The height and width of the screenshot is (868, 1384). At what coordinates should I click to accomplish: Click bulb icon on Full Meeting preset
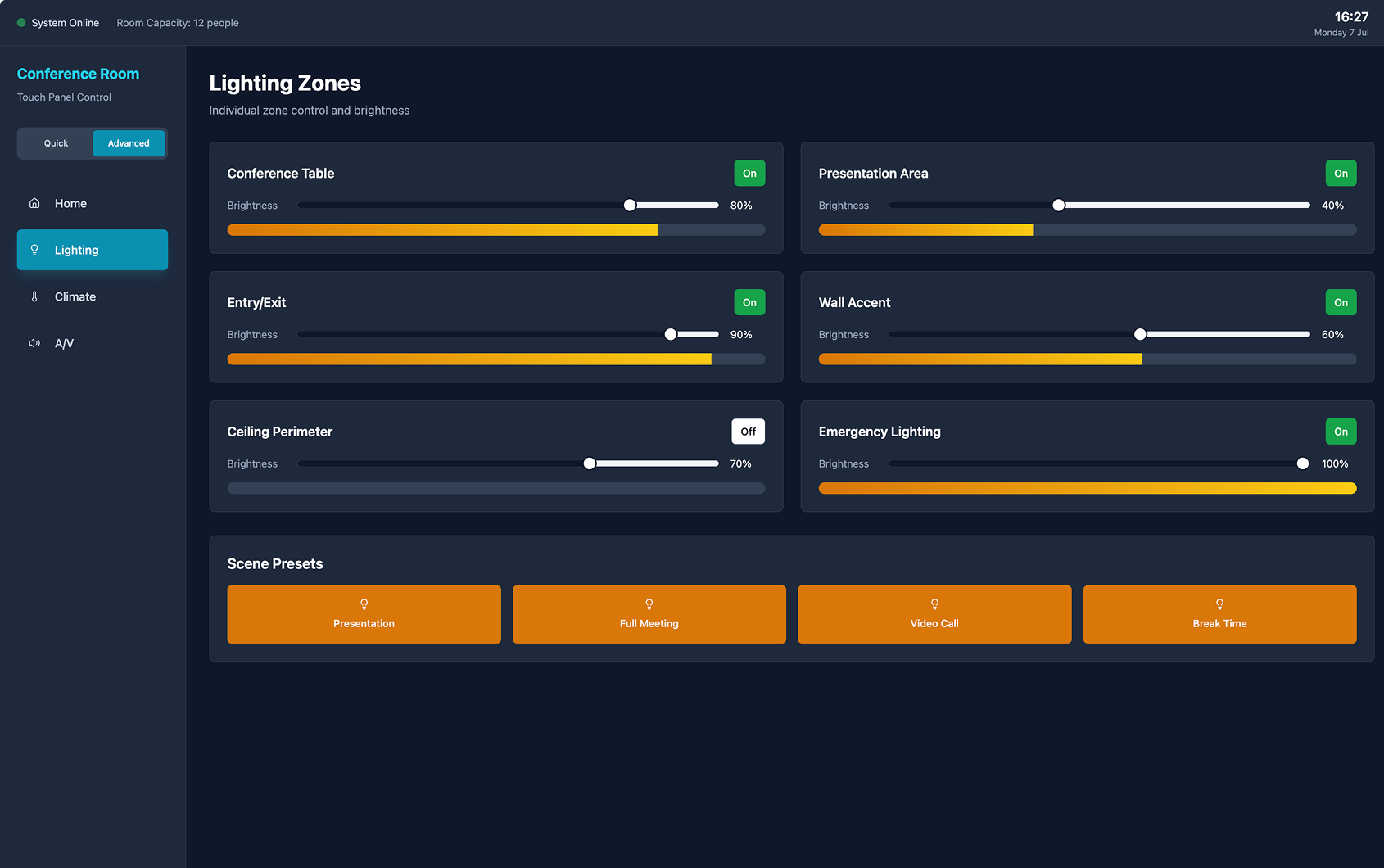(649, 604)
